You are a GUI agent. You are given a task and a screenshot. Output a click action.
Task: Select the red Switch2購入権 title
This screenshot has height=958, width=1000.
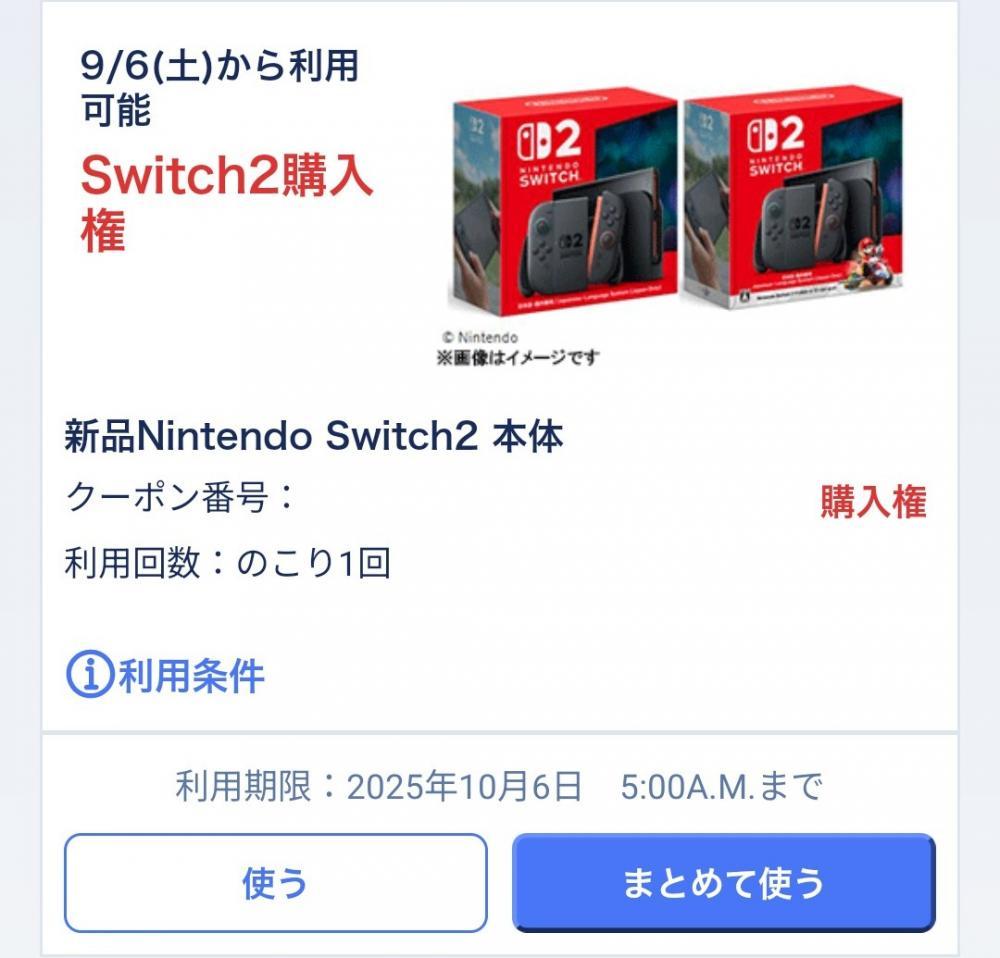coord(226,202)
